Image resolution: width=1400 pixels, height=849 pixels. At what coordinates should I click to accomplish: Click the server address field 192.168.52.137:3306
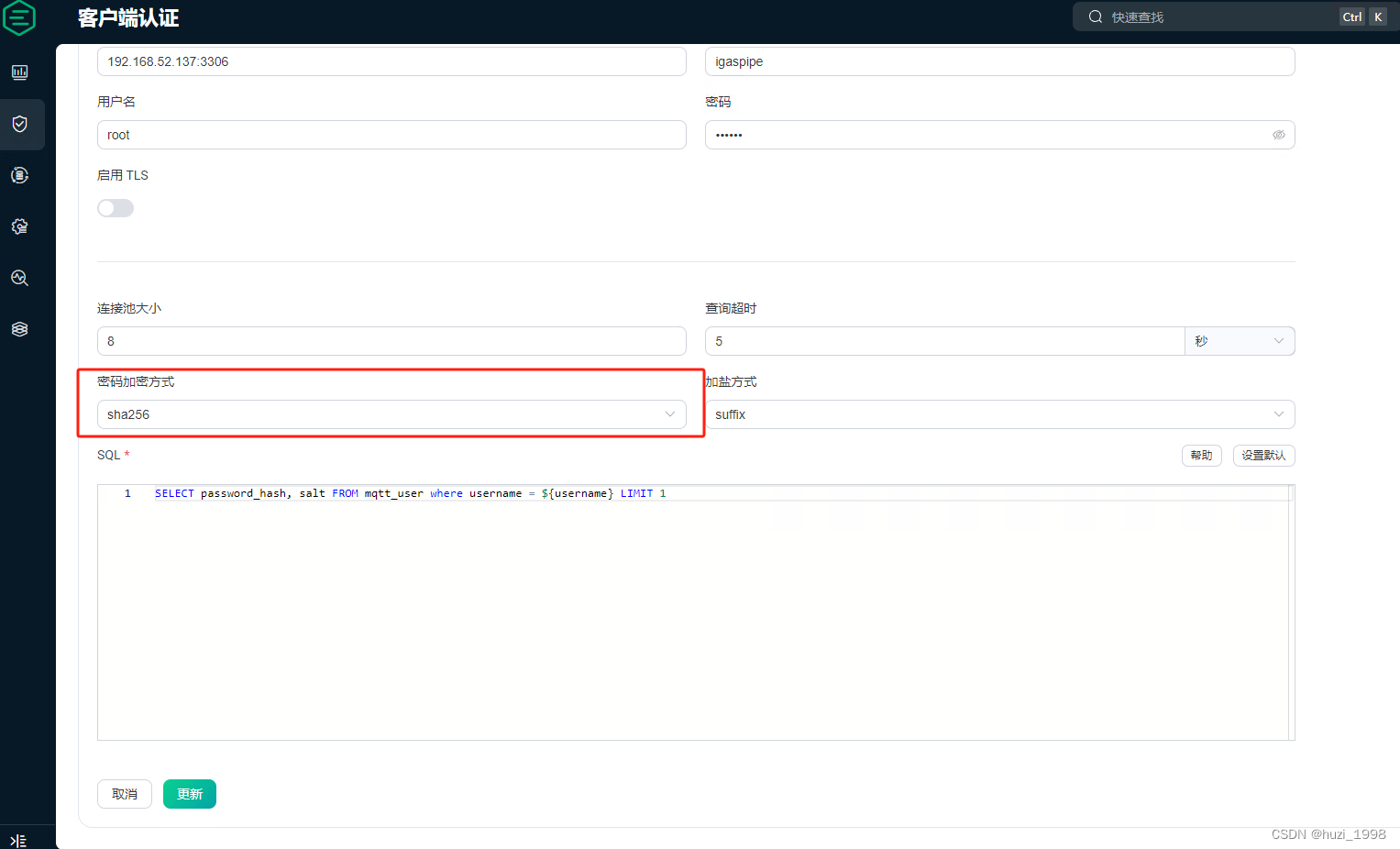click(x=391, y=61)
